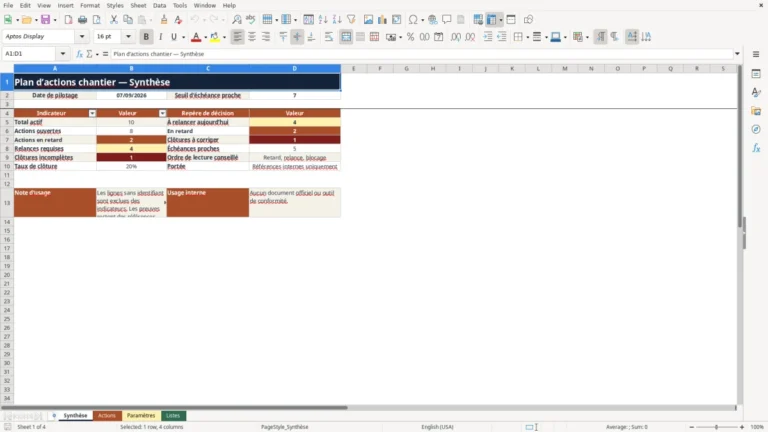768x432 pixels.
Task: Run the spelling check
Action: 251,20
